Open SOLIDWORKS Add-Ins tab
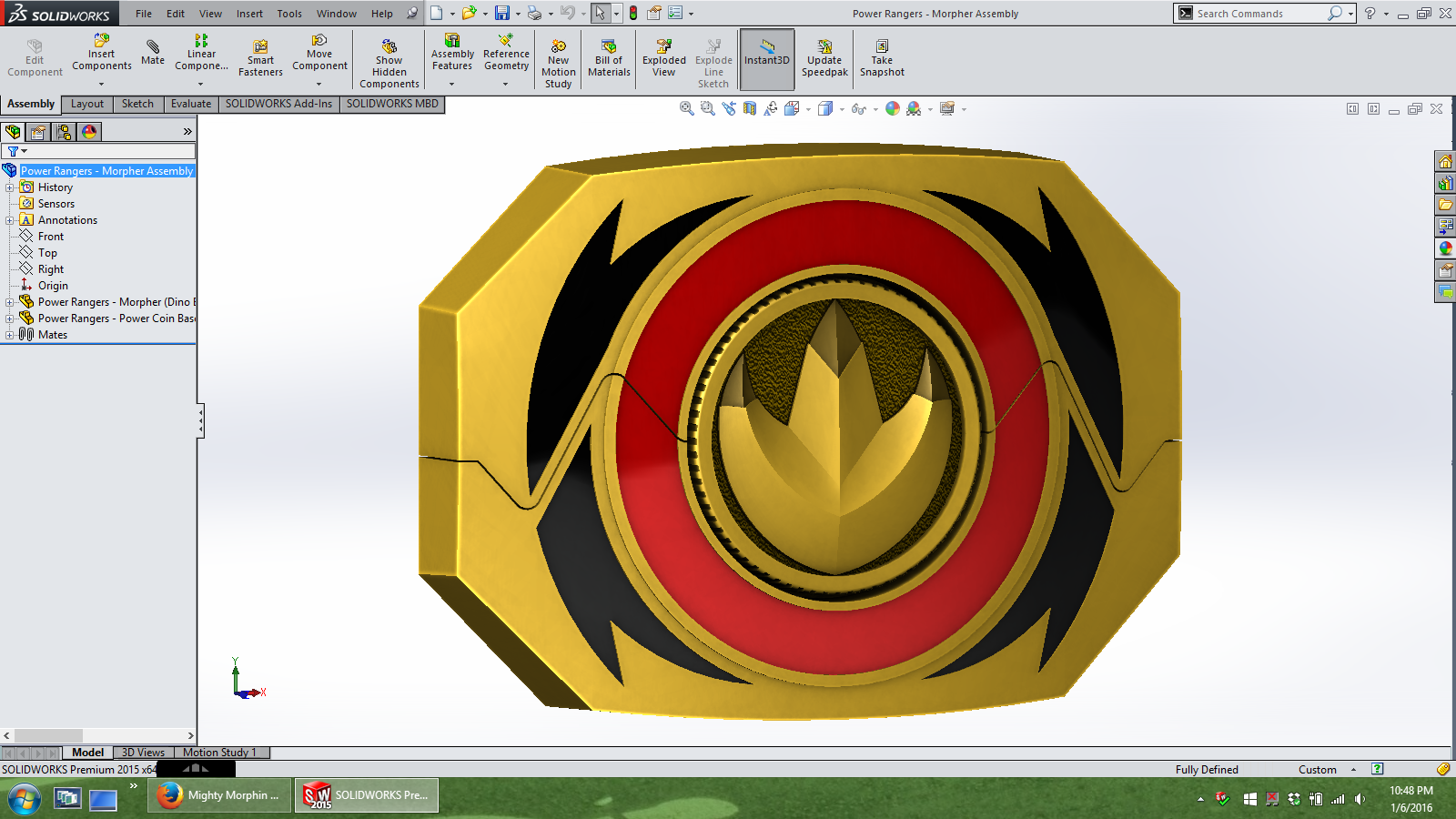 [x=278, y=104]
